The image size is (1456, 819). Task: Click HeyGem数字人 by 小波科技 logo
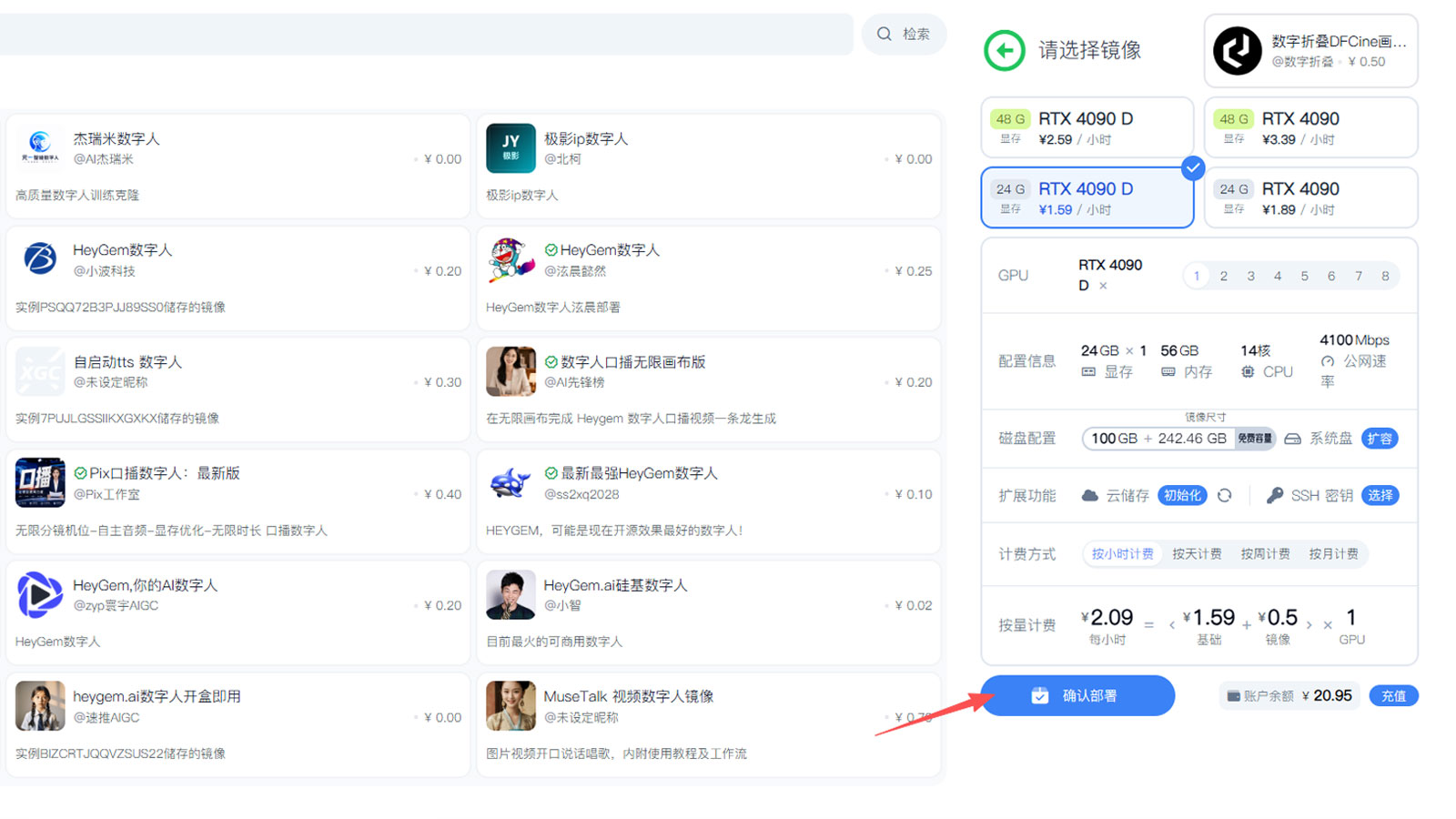39,258
